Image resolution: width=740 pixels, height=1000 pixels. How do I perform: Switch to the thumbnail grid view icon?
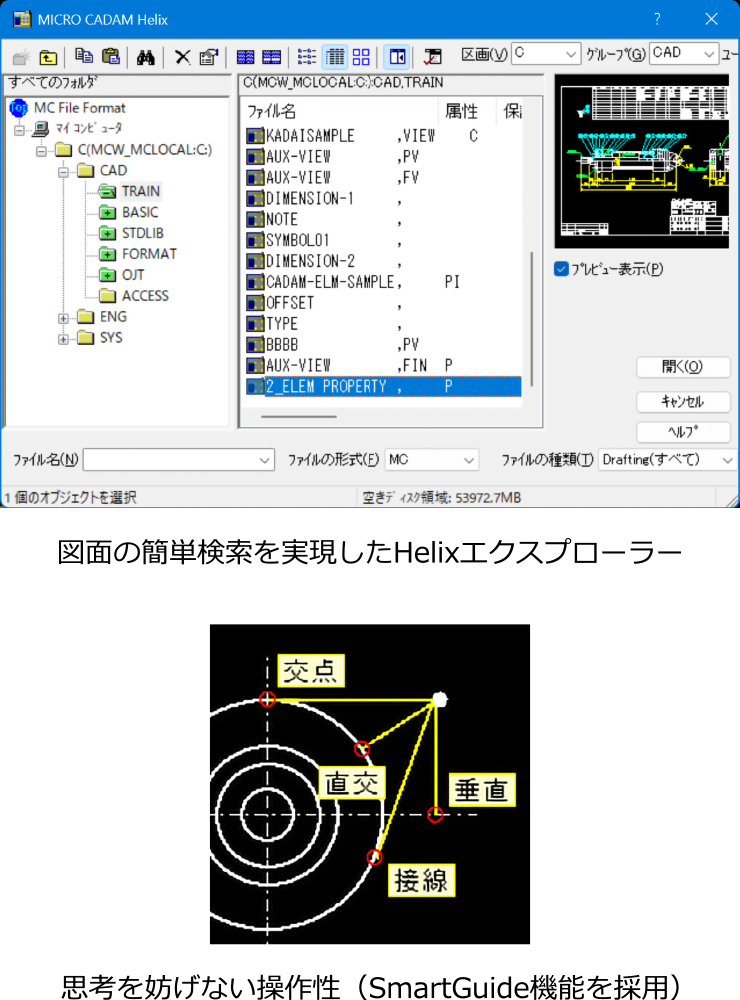[361, 57]
